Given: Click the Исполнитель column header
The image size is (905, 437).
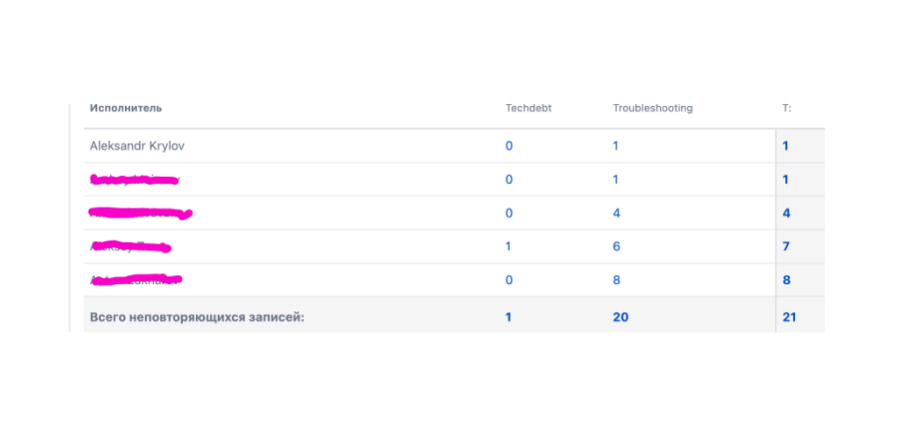Looking at the screenshot, I should coord(126,108).
